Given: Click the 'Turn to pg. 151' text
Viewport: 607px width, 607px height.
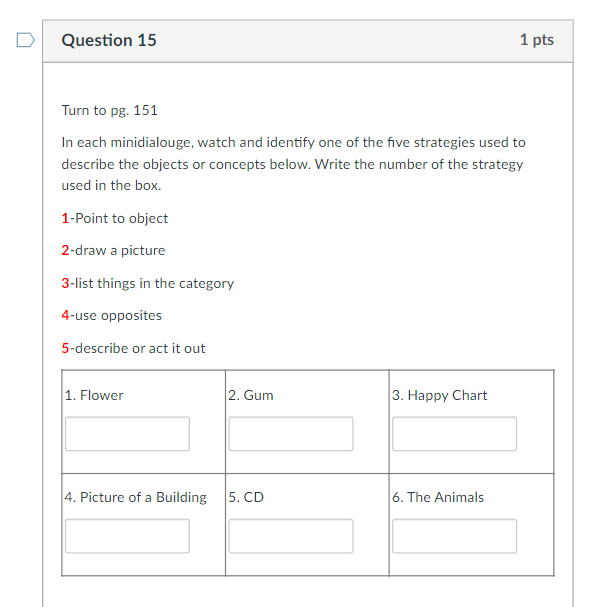Looking at the screenshot, I should pos(110,111).
